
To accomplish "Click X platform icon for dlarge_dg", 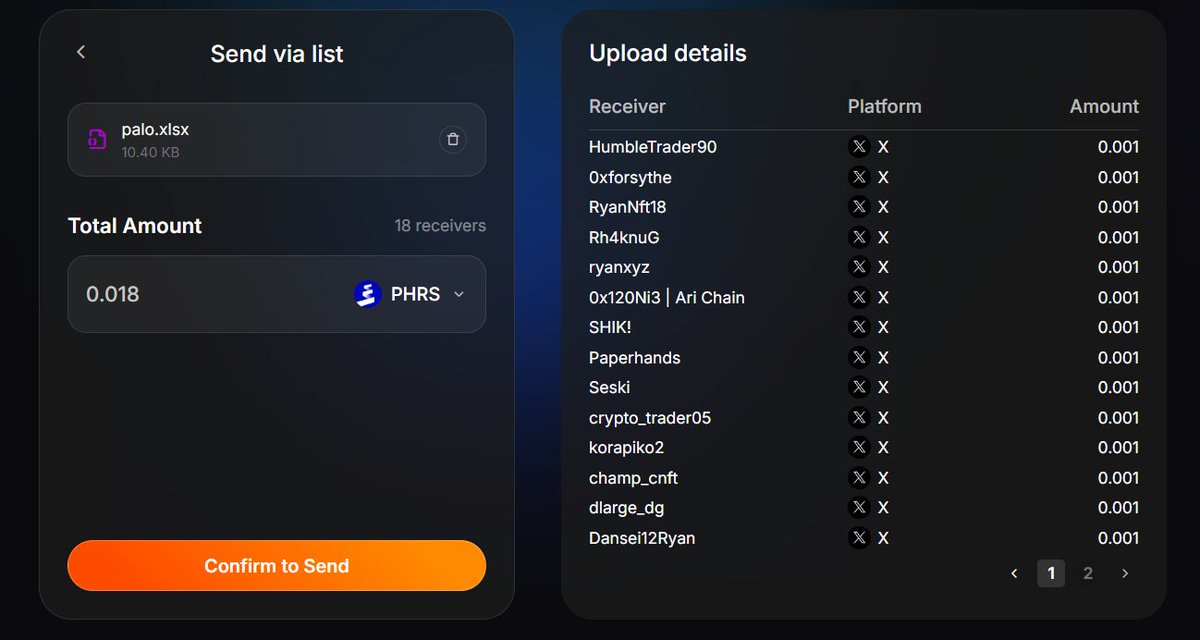I will [x=859, y=507].
